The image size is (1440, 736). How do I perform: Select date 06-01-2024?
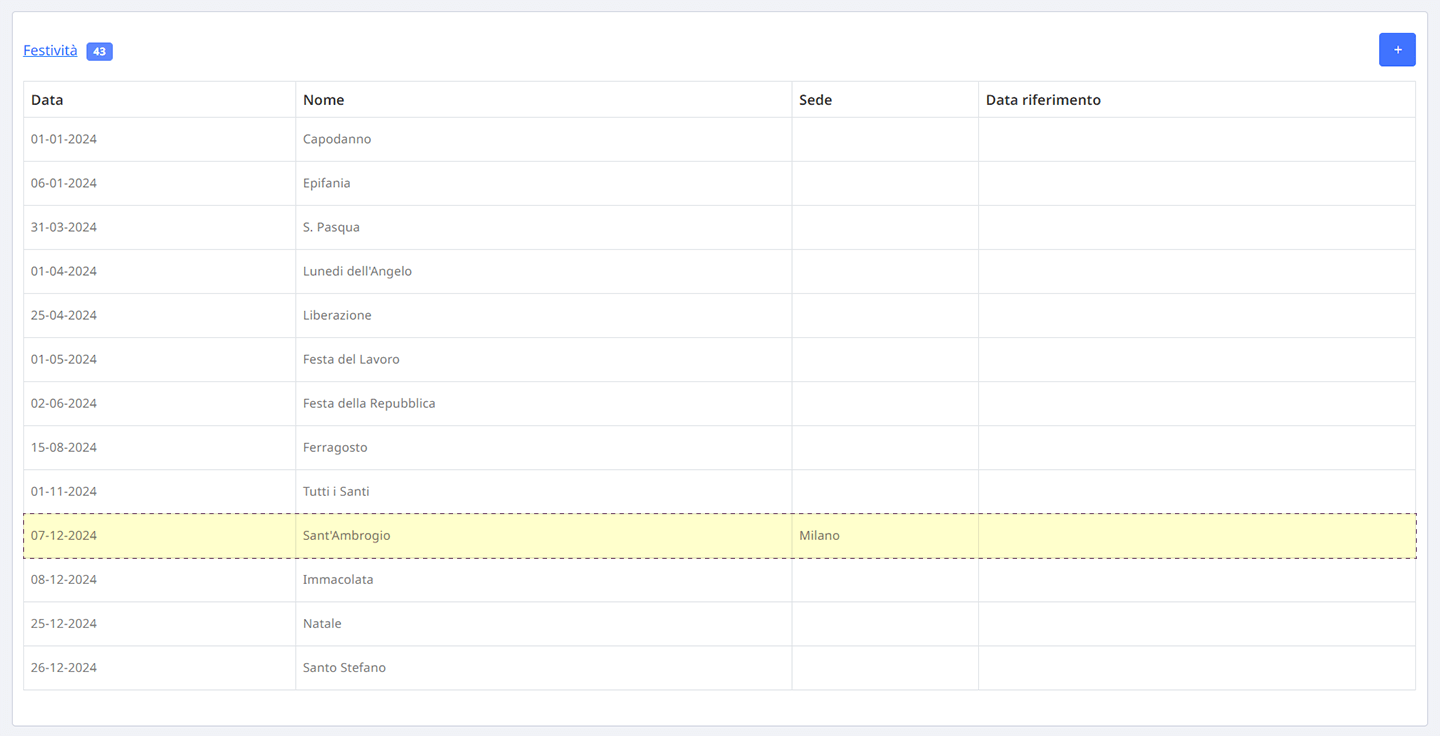pos(64,183)
